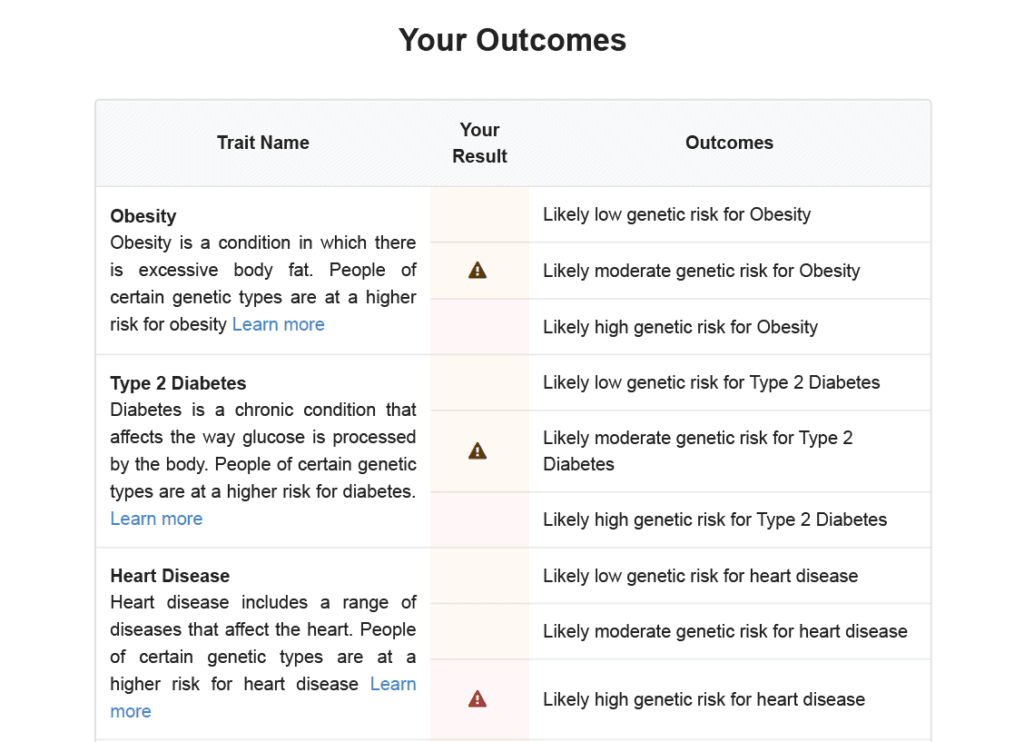The width and height of the screenshot is (1024, 742).
Task: Click 'Likely moderate genetic risk for Type 2 Diabetes'
Action: coord(698,451)
